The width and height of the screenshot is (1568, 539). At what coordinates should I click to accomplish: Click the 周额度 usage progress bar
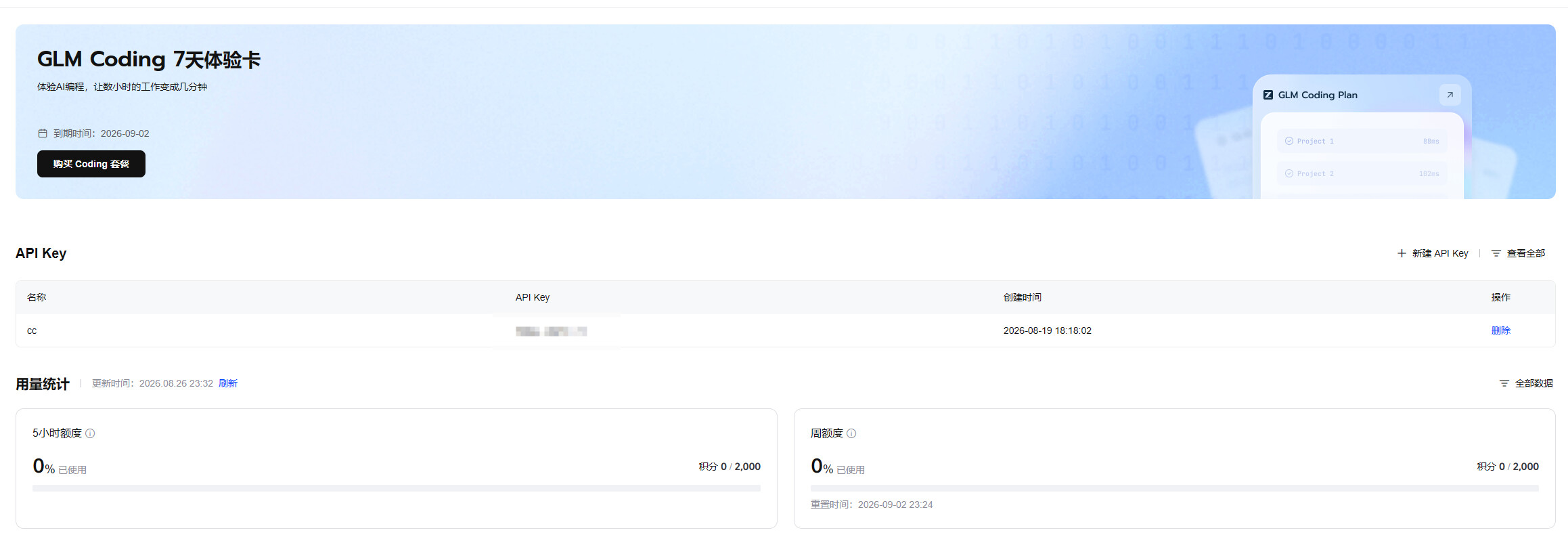[1175, 488]
